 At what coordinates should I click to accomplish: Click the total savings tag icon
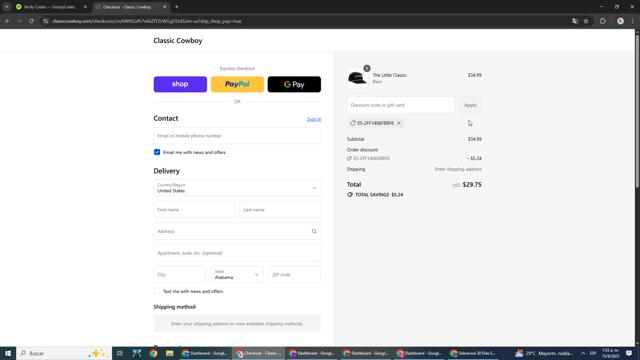tap(350, 195)
